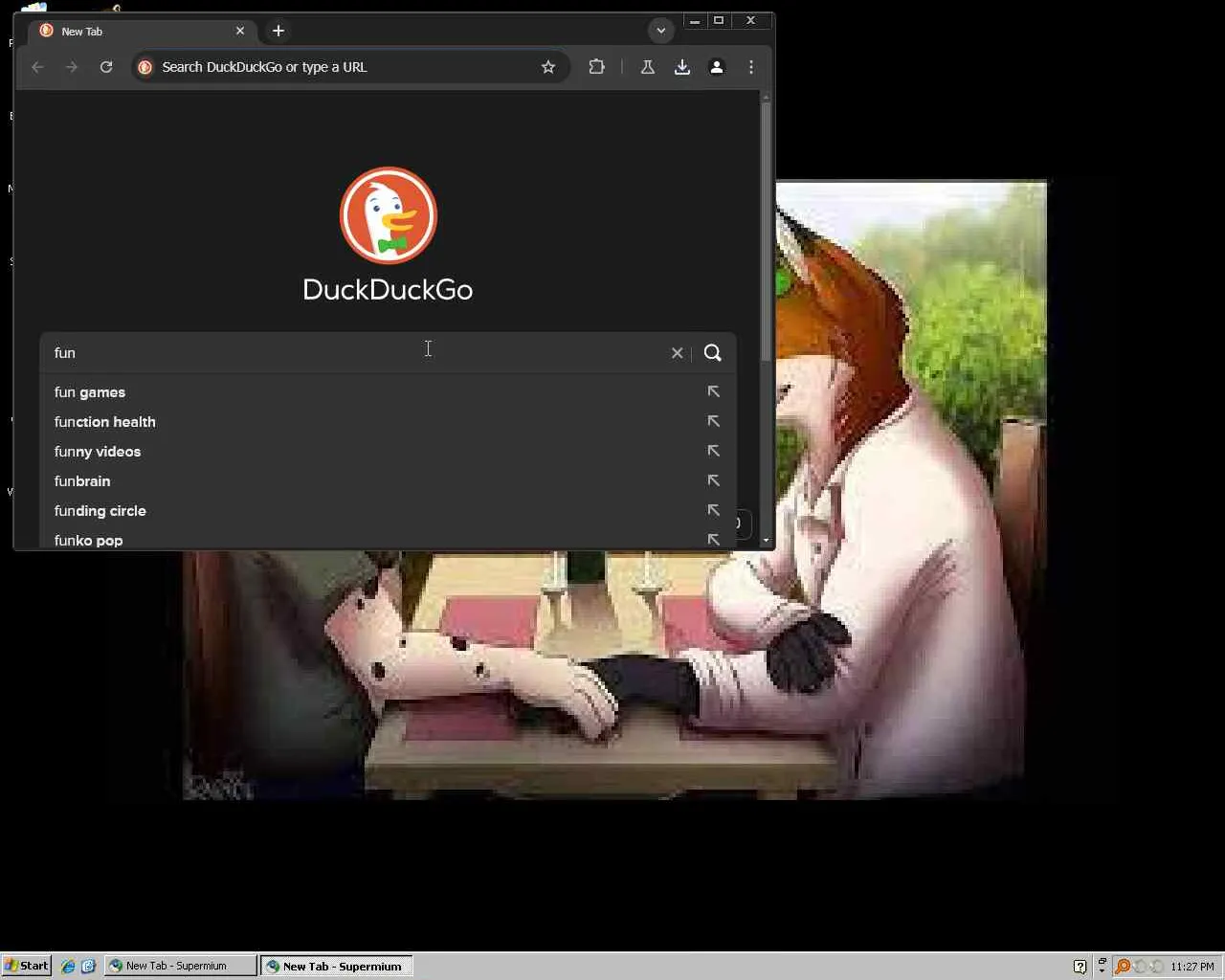Image resolution: width=1225 pixels, height=980 pixels.
Task: Open the experiments flask icon
Action: (x=648, y=67)
